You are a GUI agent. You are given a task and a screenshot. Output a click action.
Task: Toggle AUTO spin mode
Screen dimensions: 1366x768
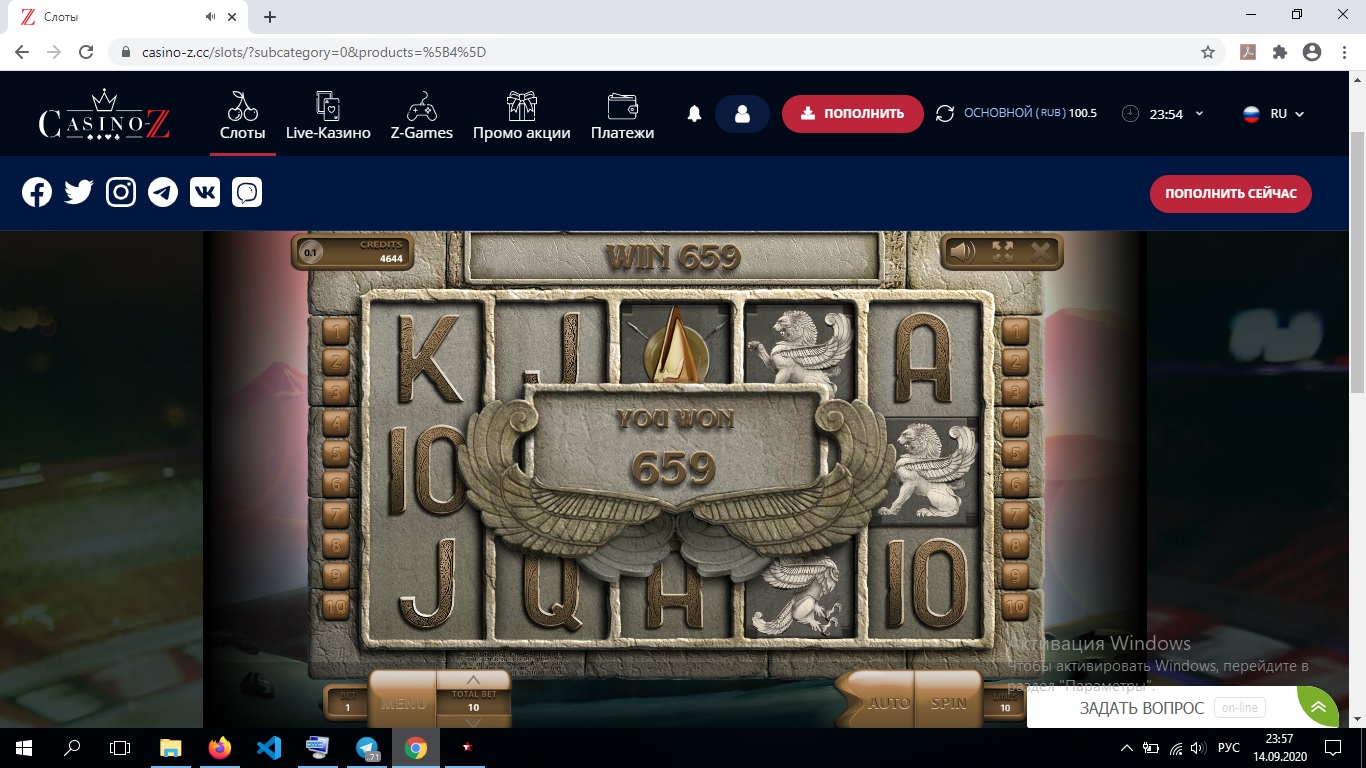coord(888,703)
